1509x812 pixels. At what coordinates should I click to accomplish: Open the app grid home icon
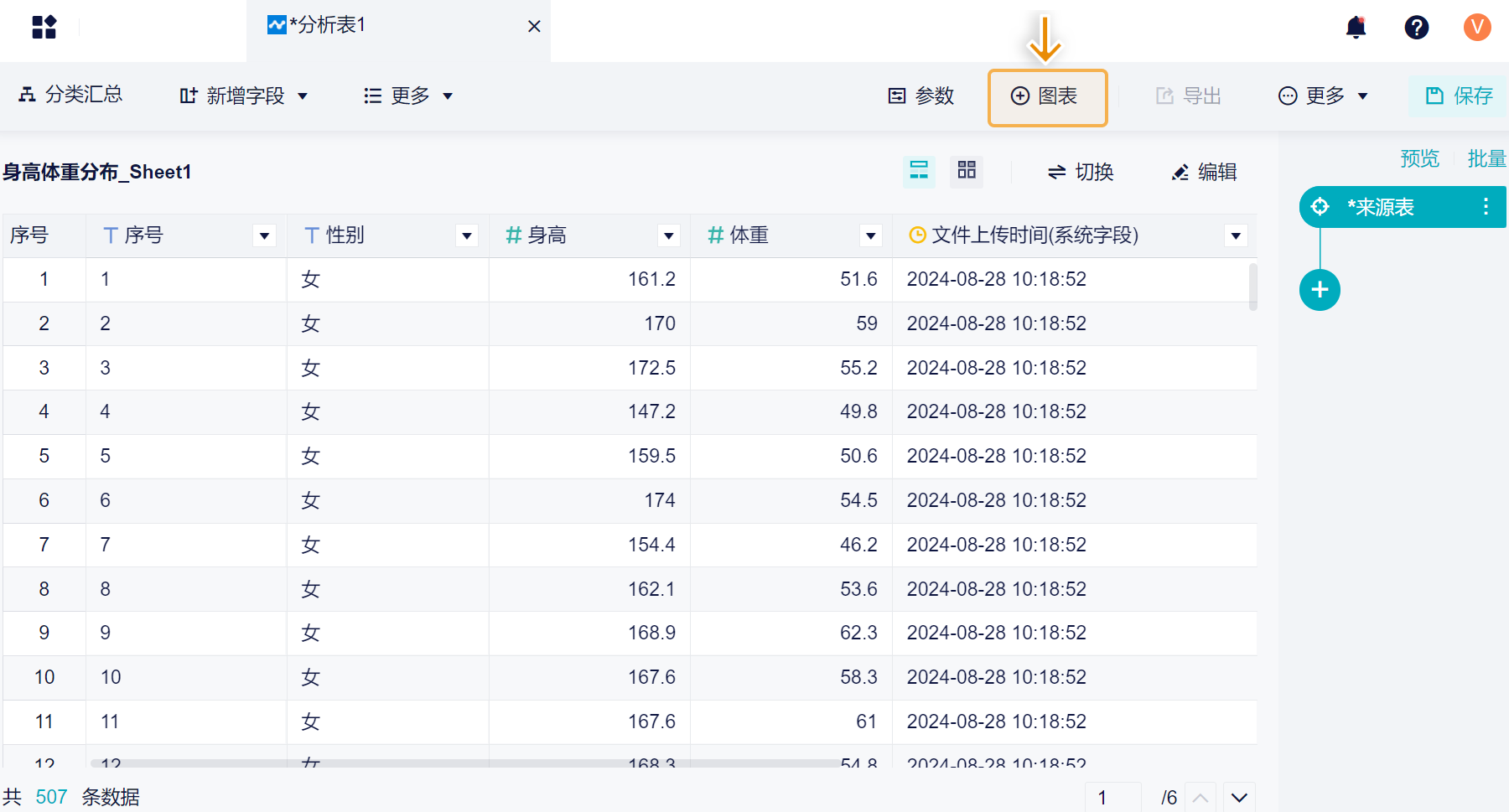click(44, 28)
